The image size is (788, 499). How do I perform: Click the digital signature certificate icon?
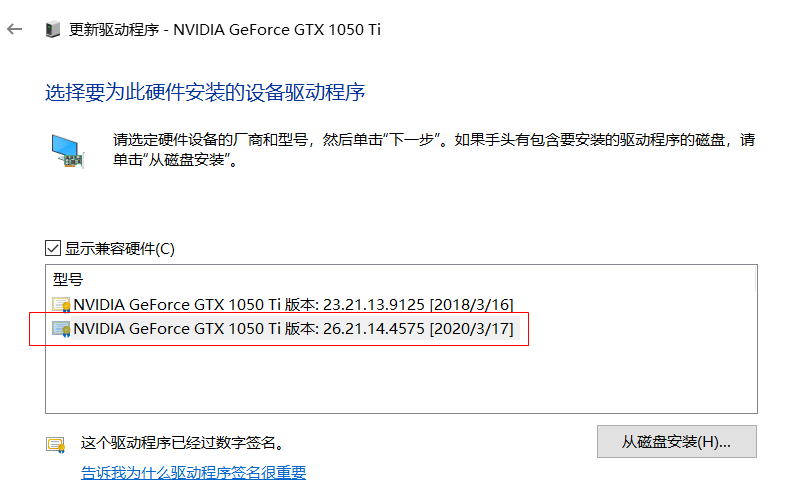click(x=55, y=444)
